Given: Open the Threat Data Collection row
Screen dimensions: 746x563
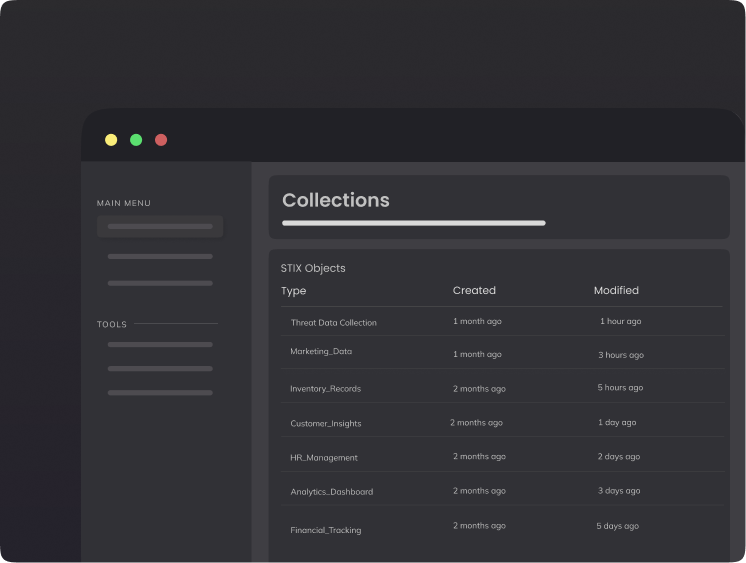Looking at the screenshot, I should pyautogui.click(x=334, y=323).
